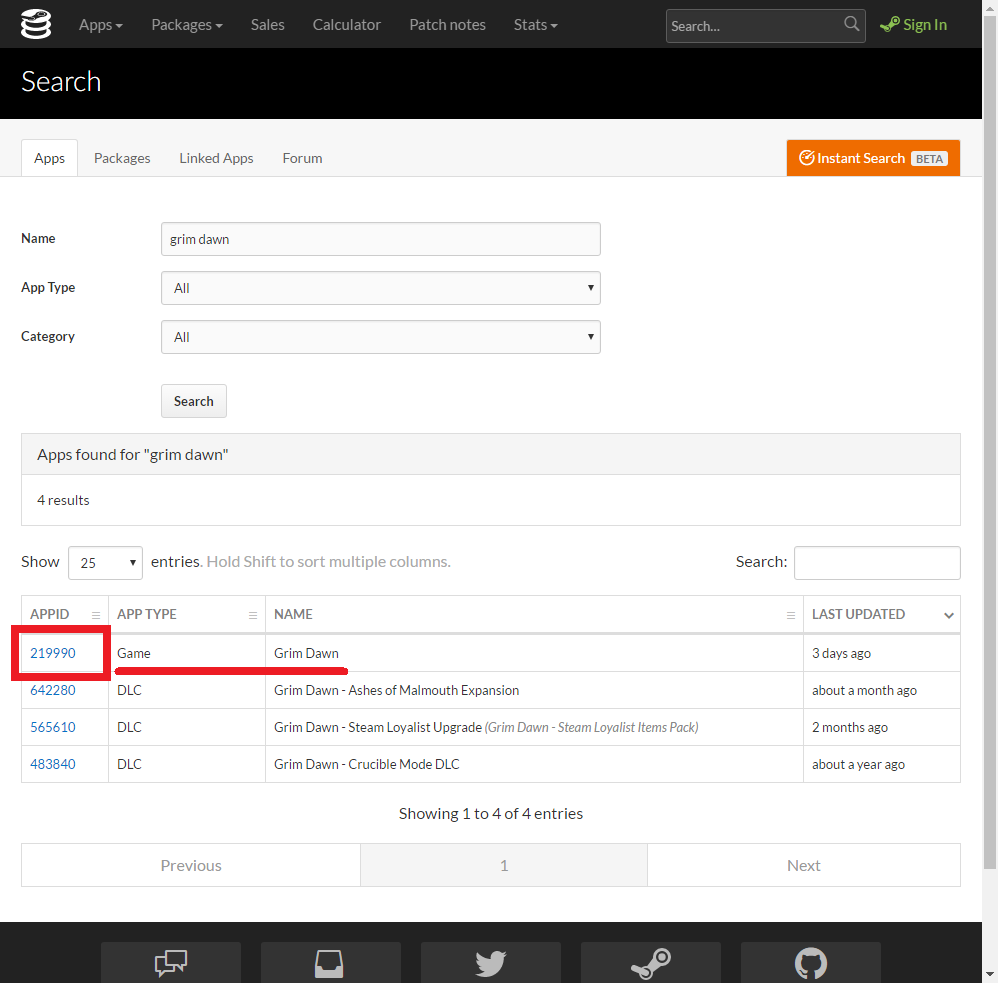Change the Show entries count dropdown
998x983 pixels.
104,562
